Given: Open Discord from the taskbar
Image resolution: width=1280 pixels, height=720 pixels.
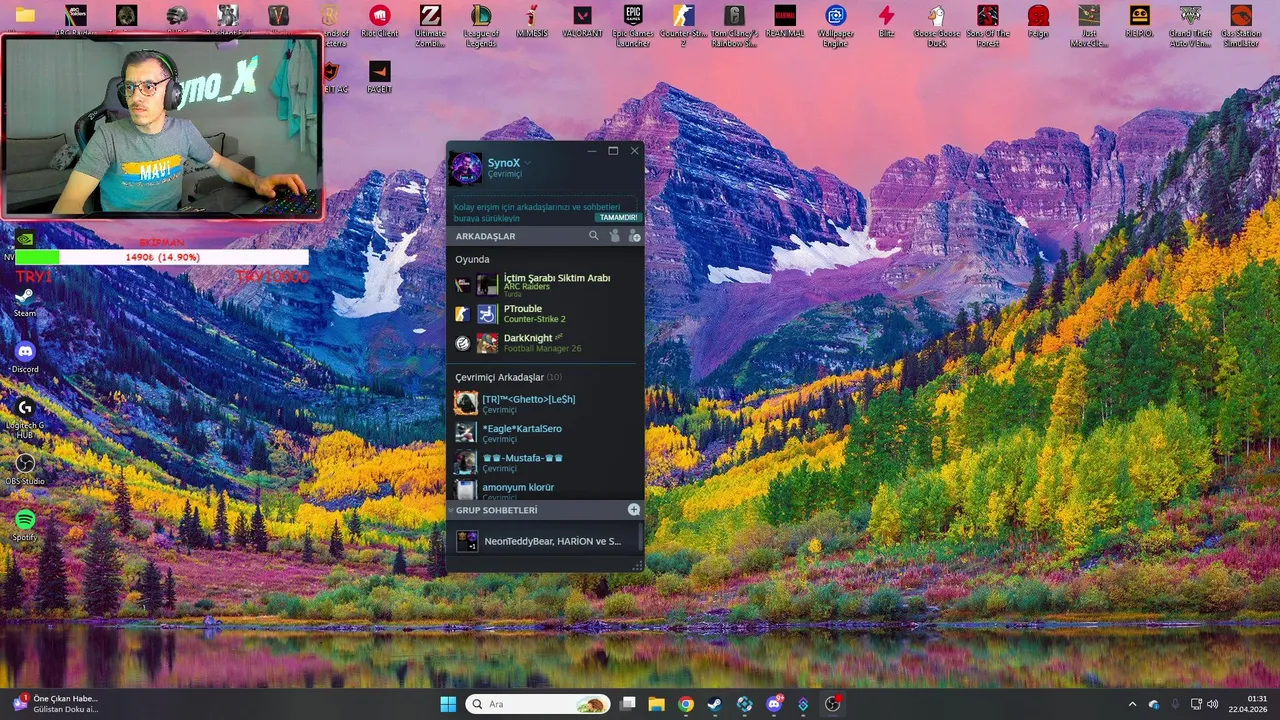Looking at the screenshot, I should coord(773,704).
